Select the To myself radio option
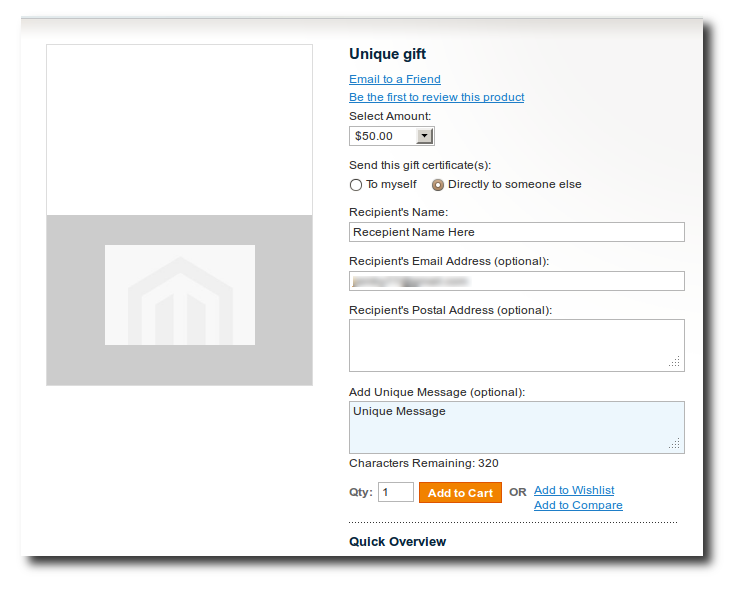Screen dimensions: 749x596 pos(356,185)
